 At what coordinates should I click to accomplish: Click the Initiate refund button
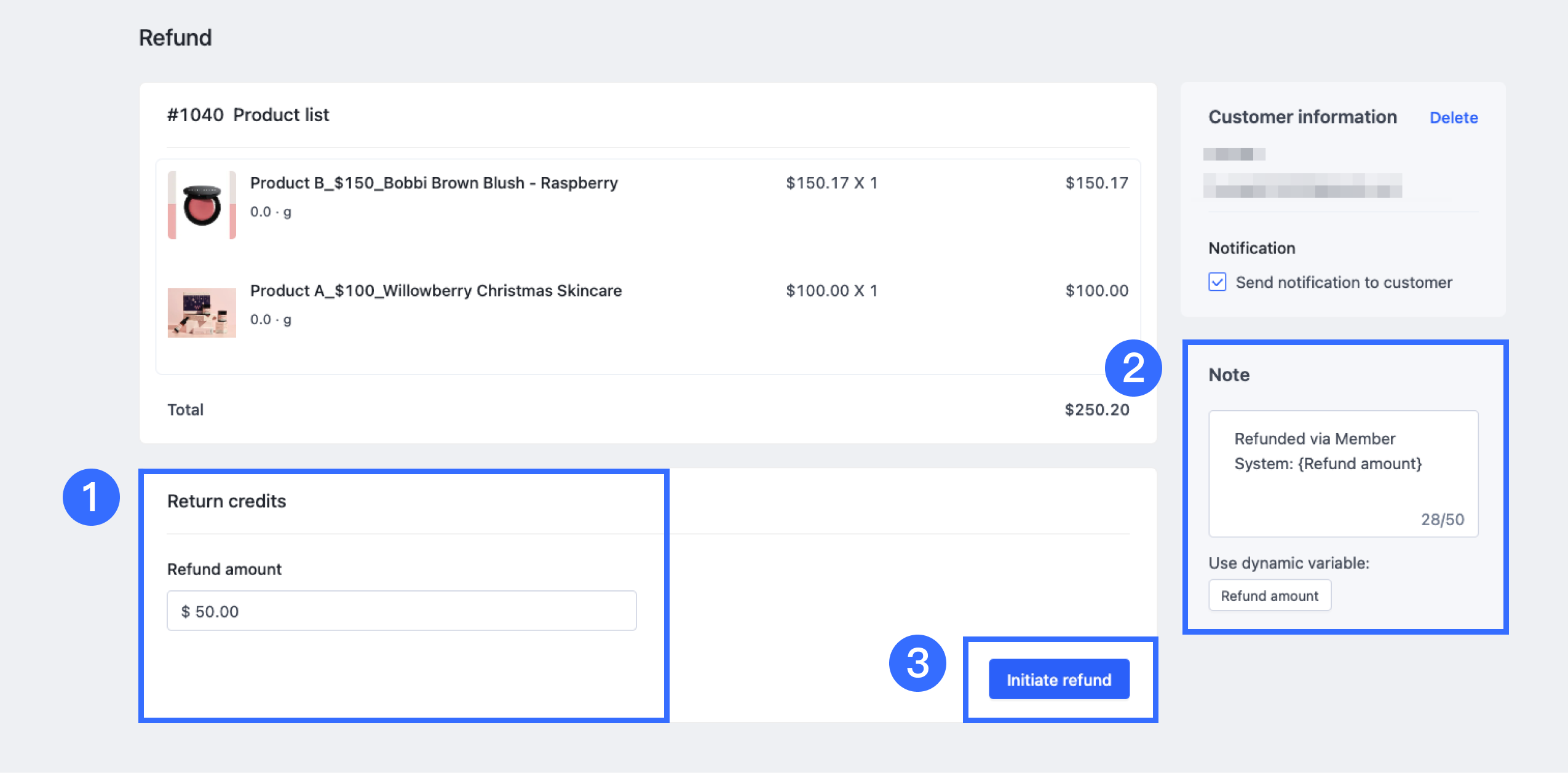pos(1058,679)
